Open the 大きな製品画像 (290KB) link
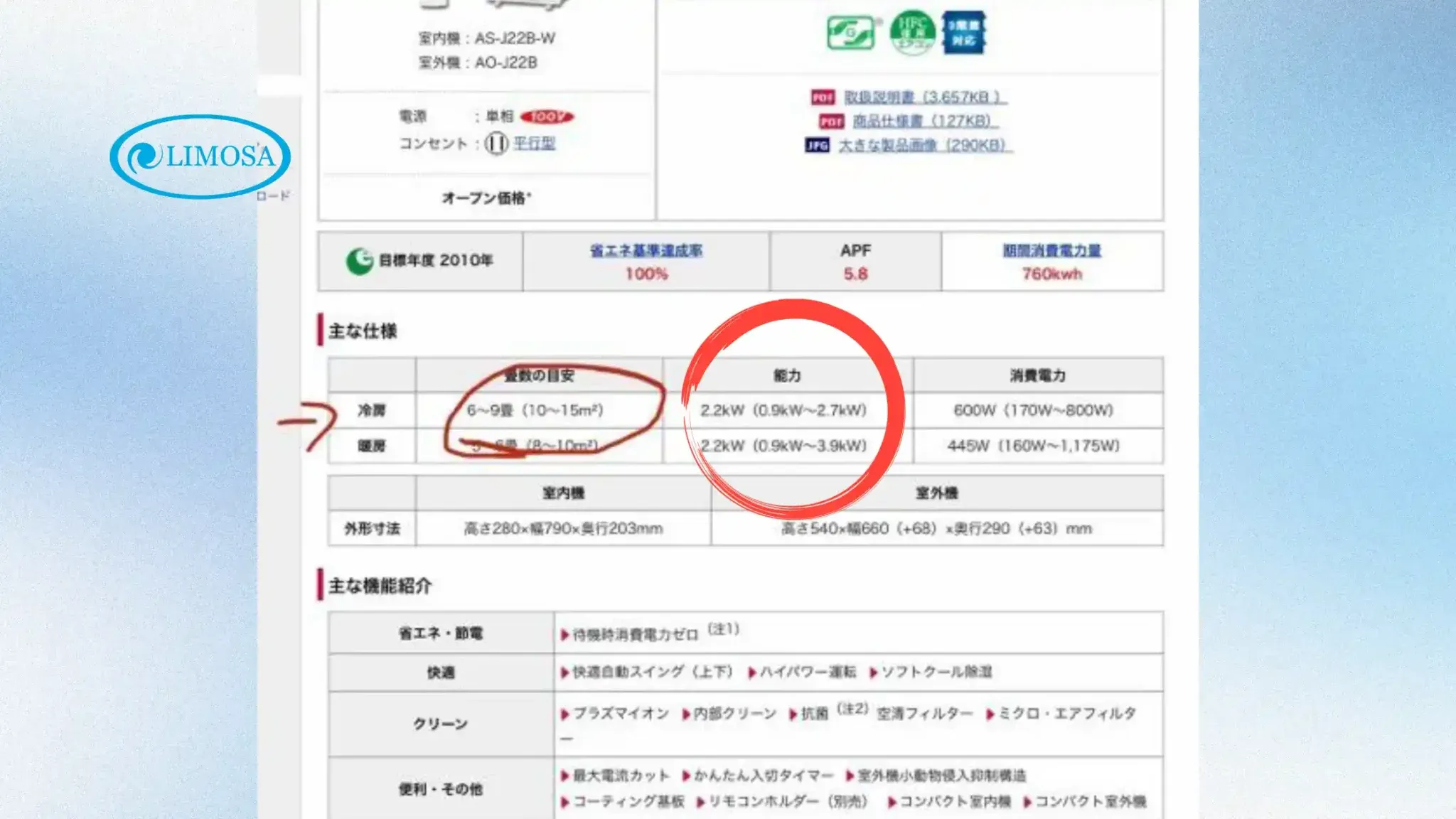 925,146
